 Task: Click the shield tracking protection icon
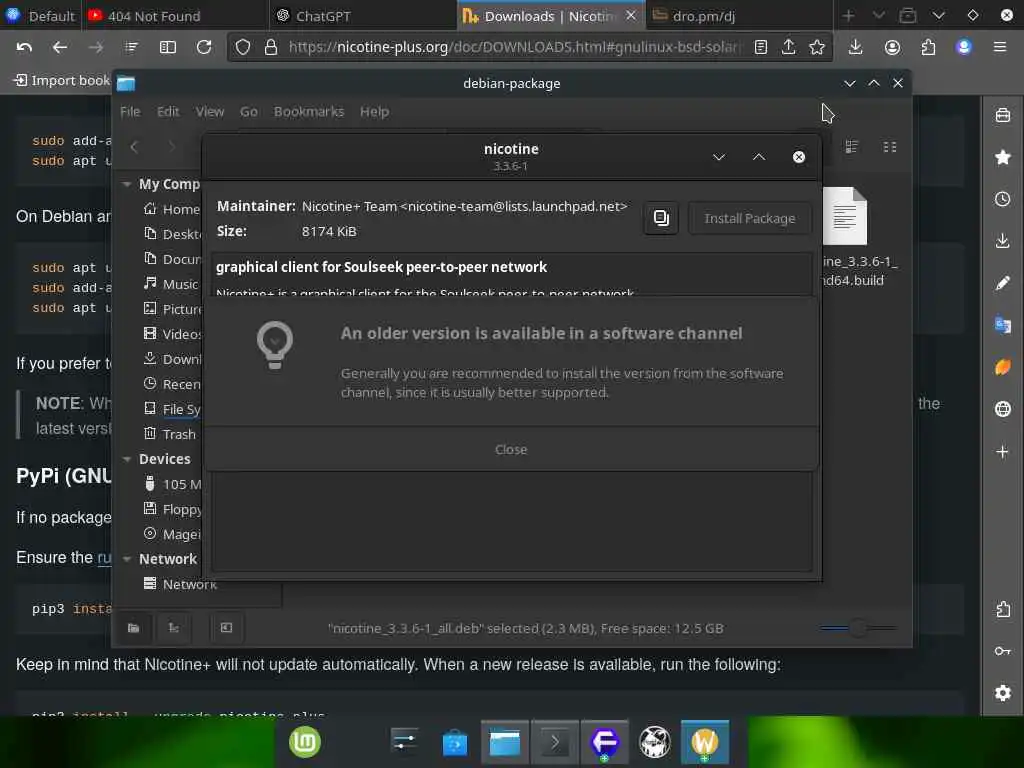click(x=243, y=47)
